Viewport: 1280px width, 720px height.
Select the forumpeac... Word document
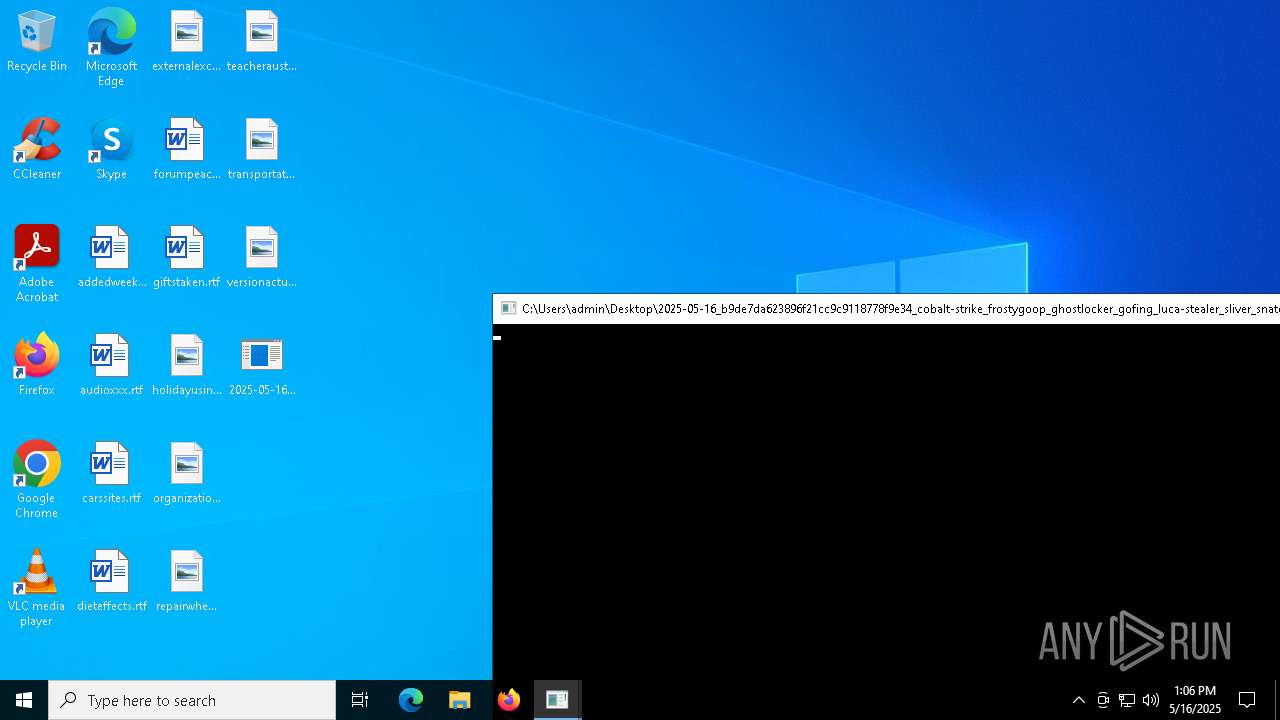pos(186,150)
